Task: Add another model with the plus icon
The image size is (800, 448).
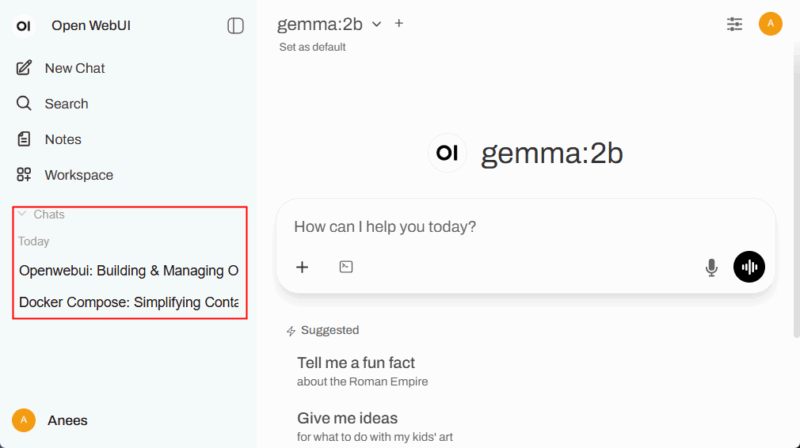Action: click(x=399, y=23)
